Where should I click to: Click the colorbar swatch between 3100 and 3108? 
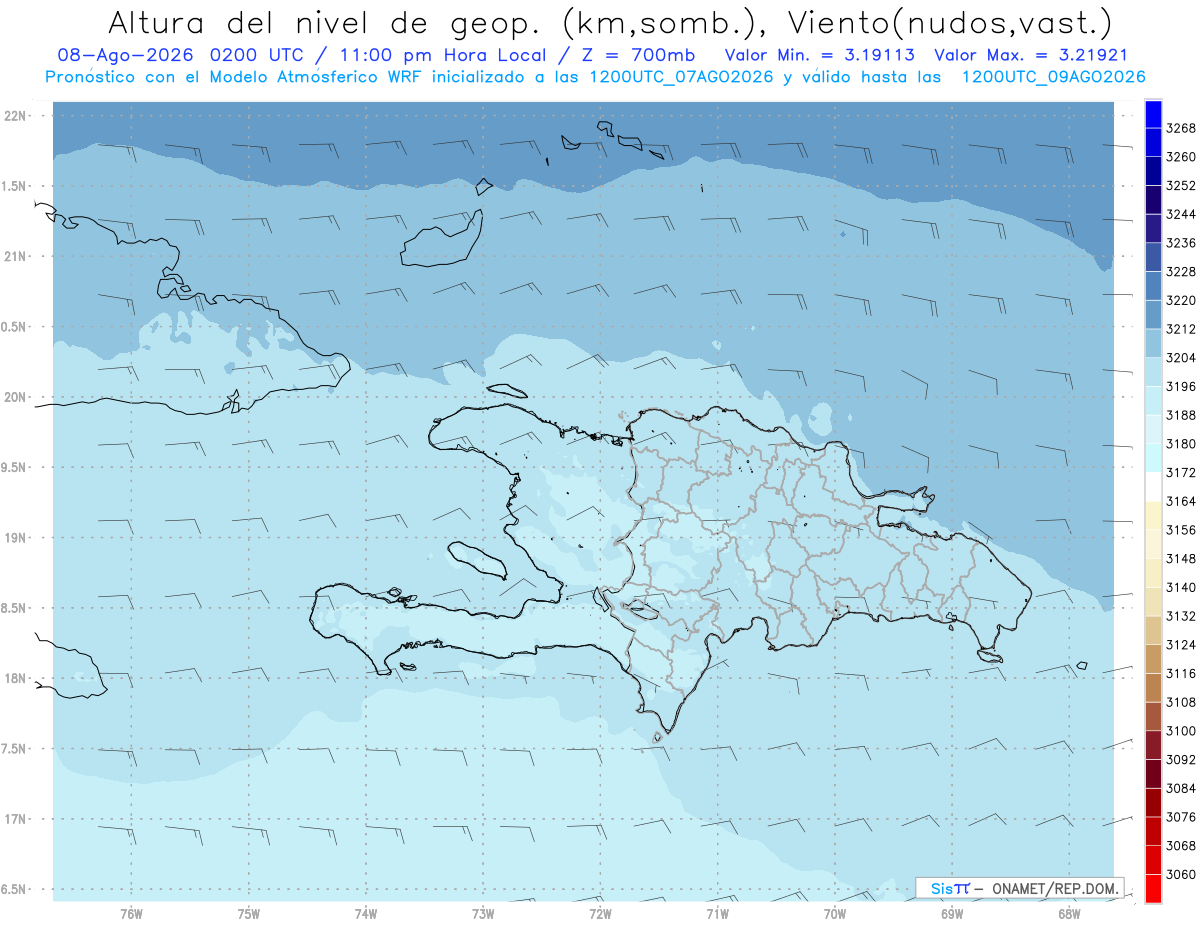(1152, 716)
